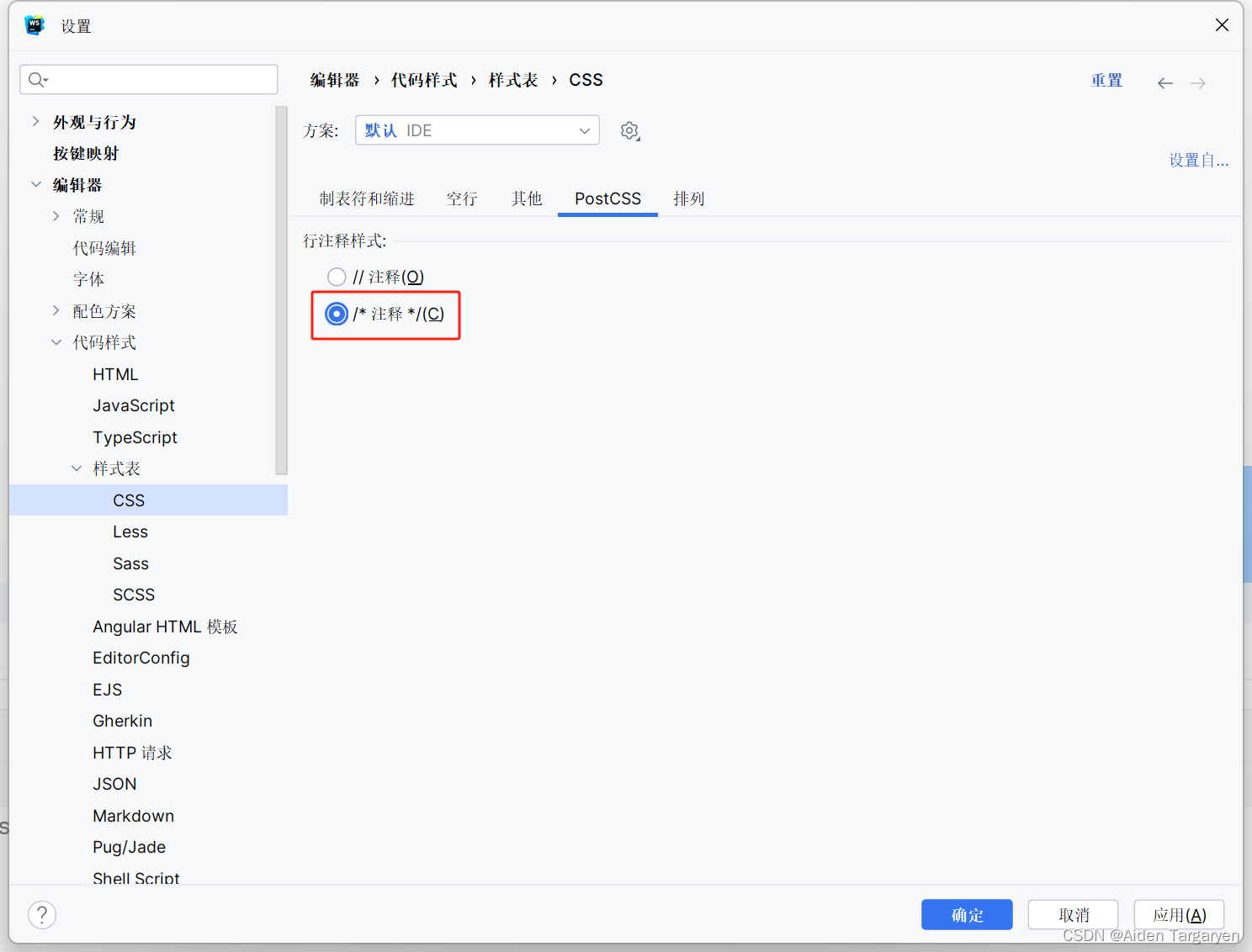Viewport: 1252px width, 952px height.
Task: Select SCSS in the tree
Action: [134, 595]
